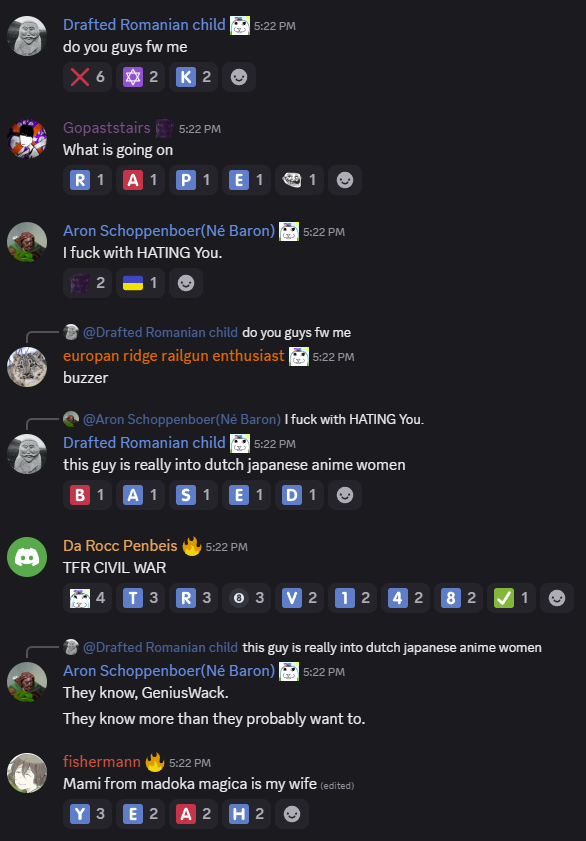Click the Y reaction with 3 votes
Screen dimensions: 586x841
tap(87, 814)
